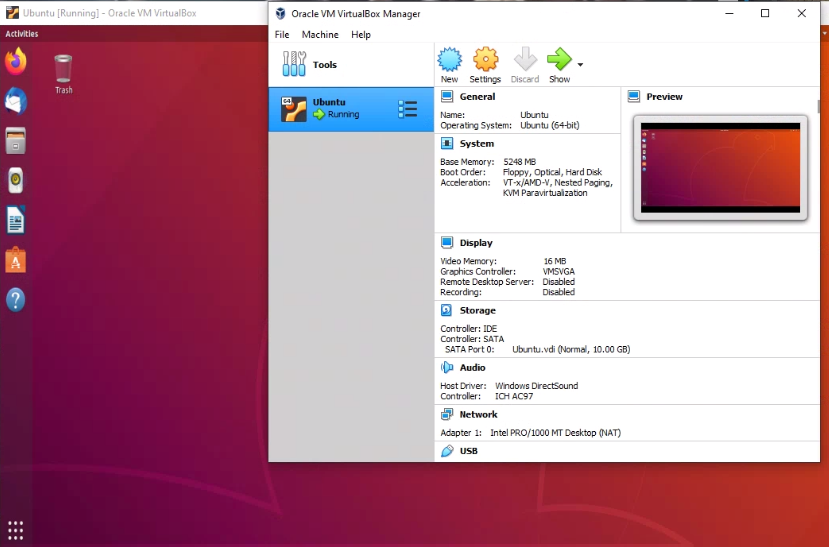This screenshot has width=829, height=547.
Task: Open the File menu
Action: click(282, 34)
